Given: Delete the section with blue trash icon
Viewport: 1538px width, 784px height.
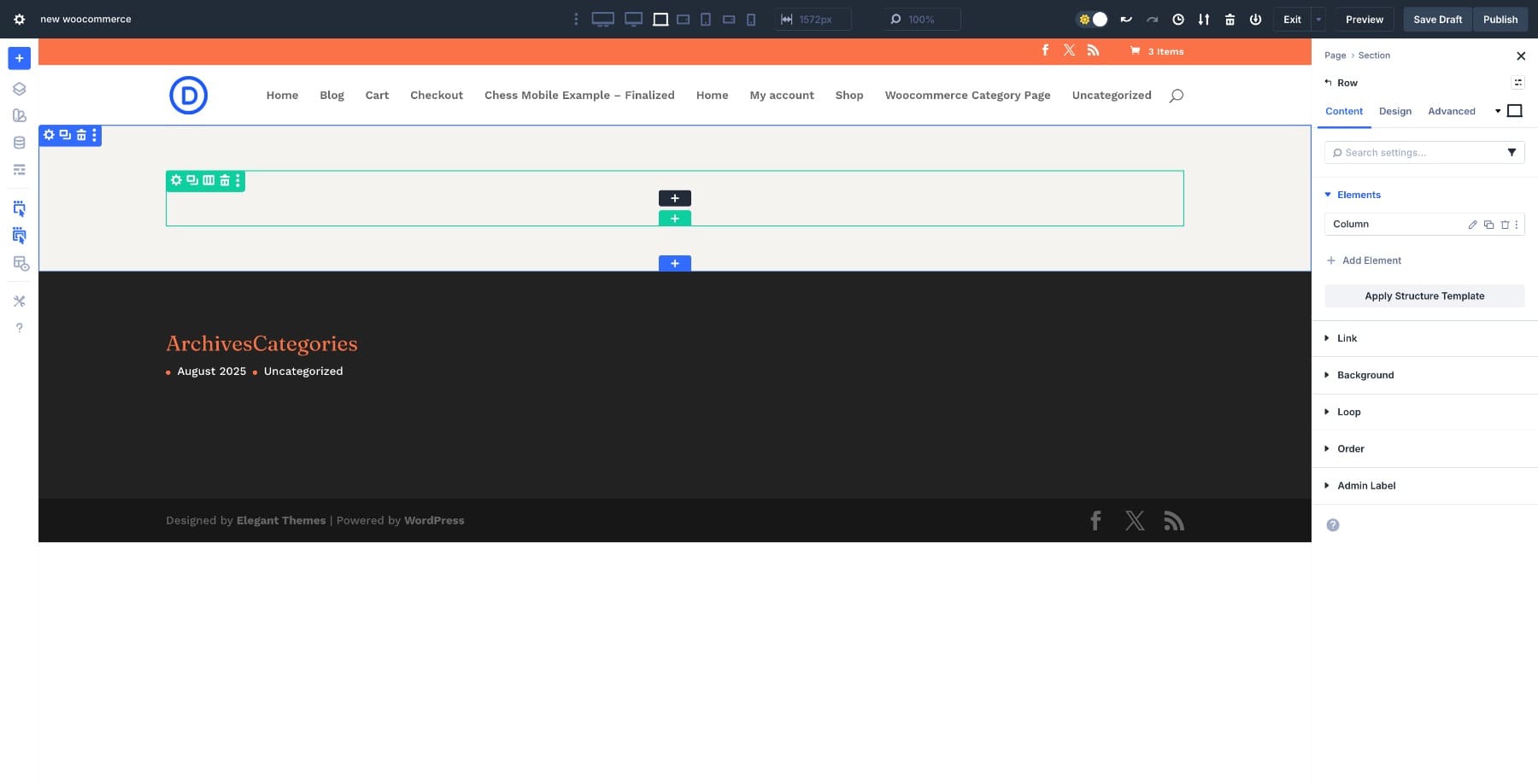Looking at the screenshot, I should [81, 135].
